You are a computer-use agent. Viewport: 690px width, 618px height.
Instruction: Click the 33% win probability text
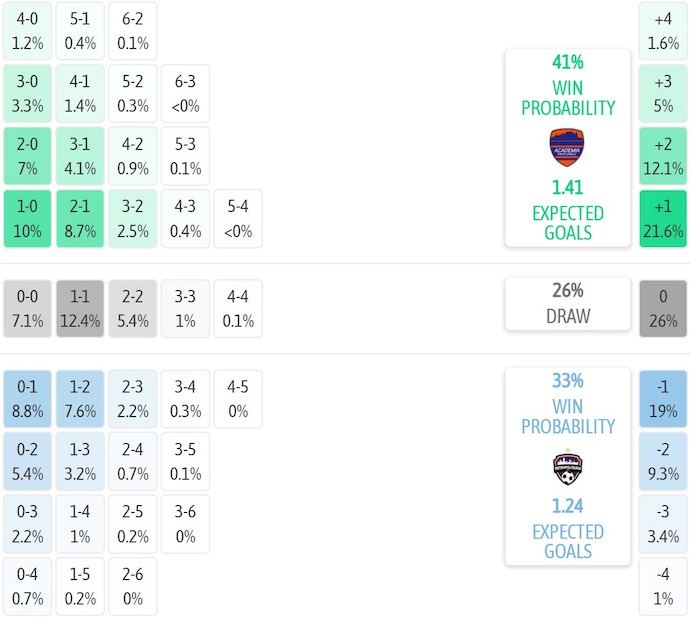coord(567,381)
